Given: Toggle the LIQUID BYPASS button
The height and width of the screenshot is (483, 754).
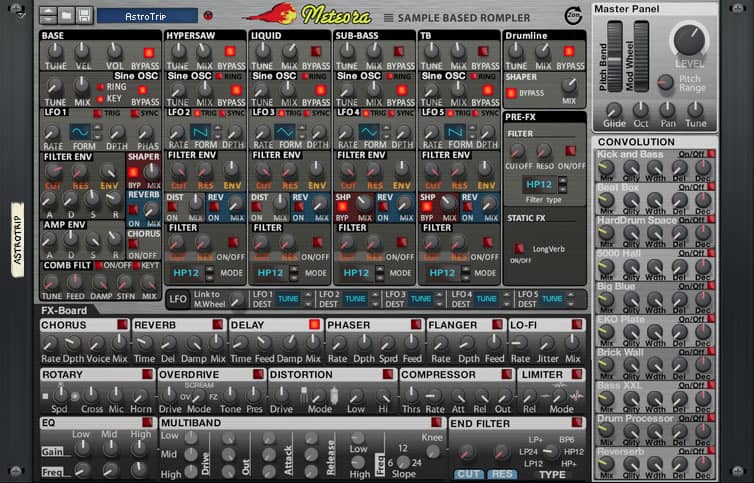Looking at the screenshot, I should tap(316, 51).
